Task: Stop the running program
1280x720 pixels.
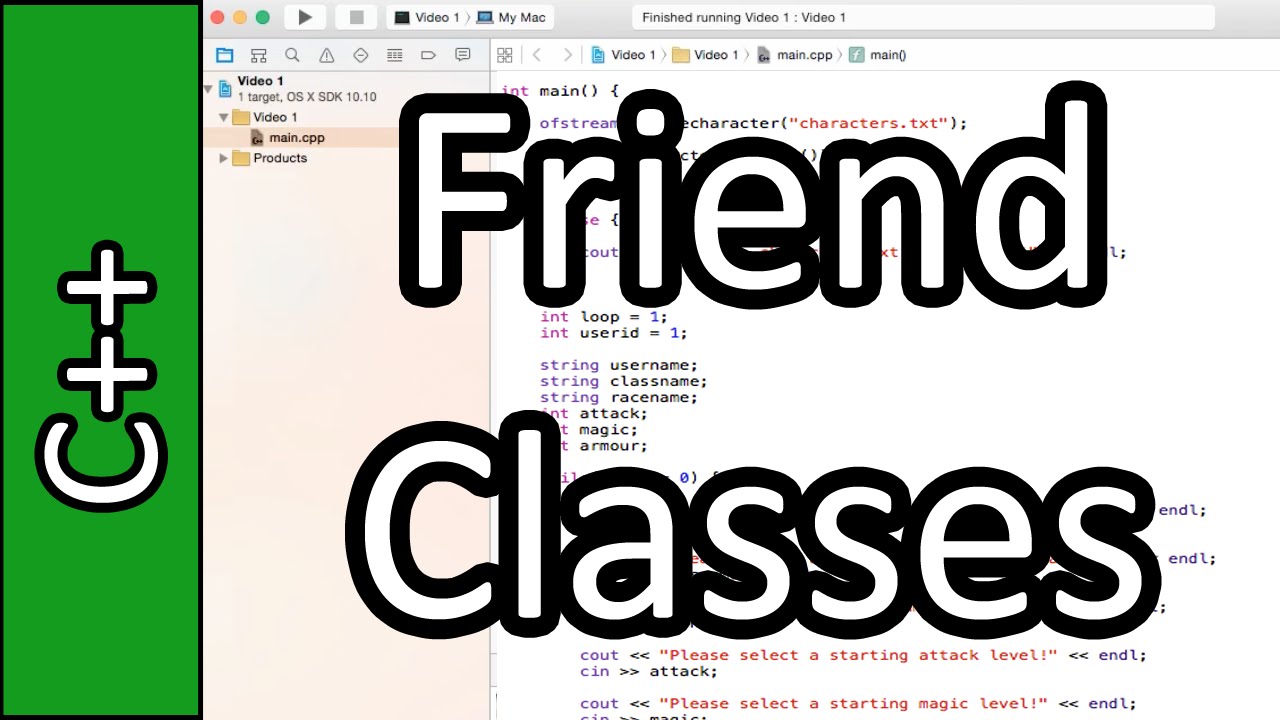Action: (x=356, y=17)
